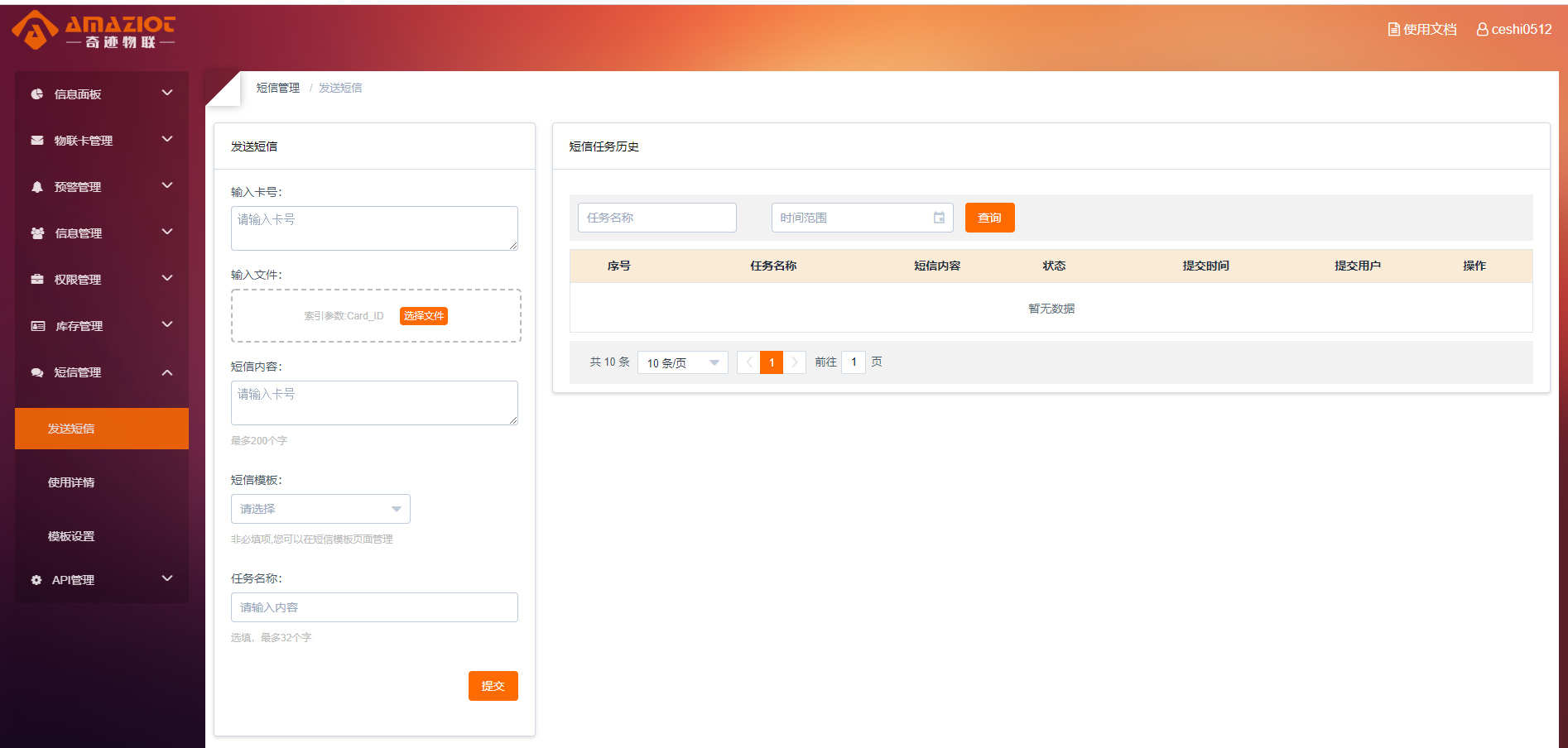Viewport: 1568px width, 748px height.
Task: Click the gear icon beside API管理
Action: tap(36, 580)
